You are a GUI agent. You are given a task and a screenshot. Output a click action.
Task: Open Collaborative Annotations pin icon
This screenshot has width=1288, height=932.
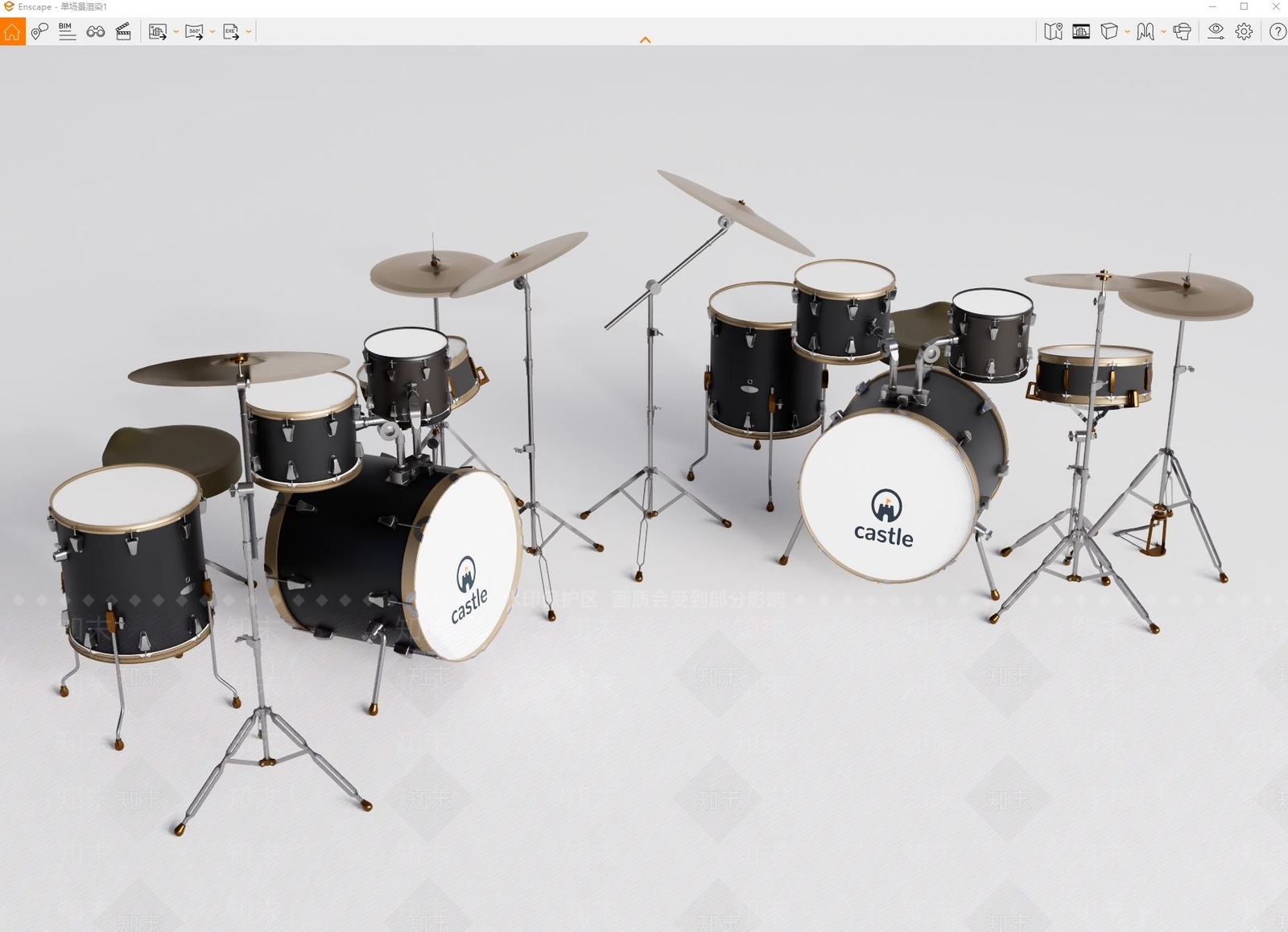pyautogui.click(x=39, y=32)
